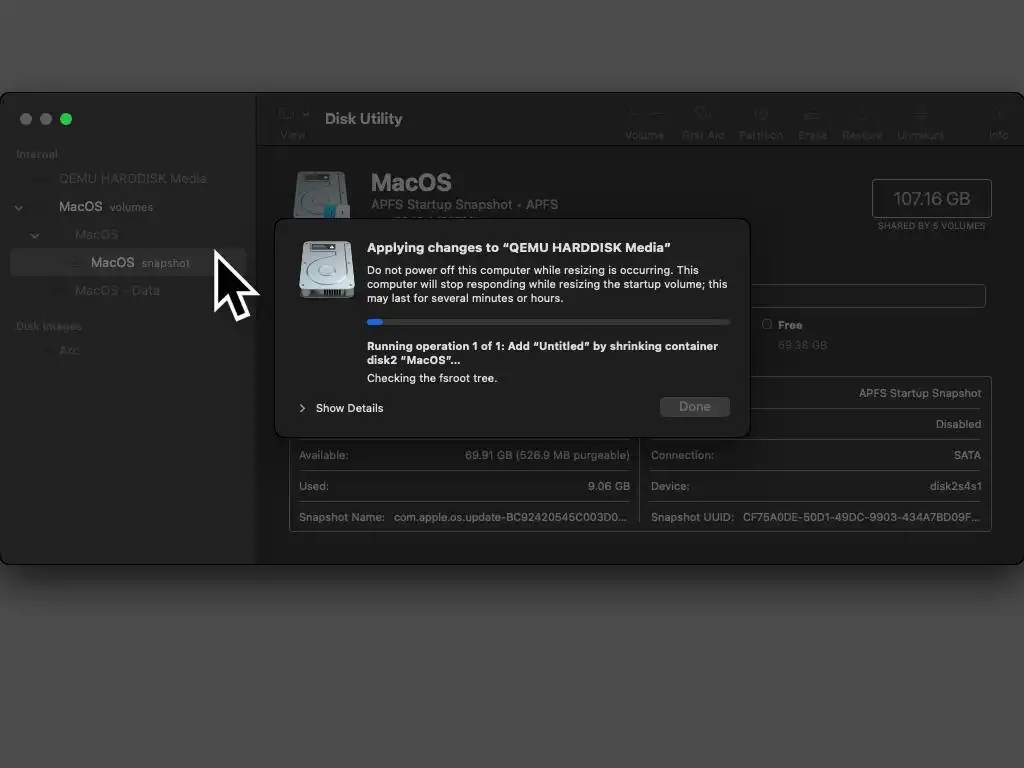Collapse the MacOS volumes container chevron
Viewport: 1024px width, 768px height.
point(19,208)
